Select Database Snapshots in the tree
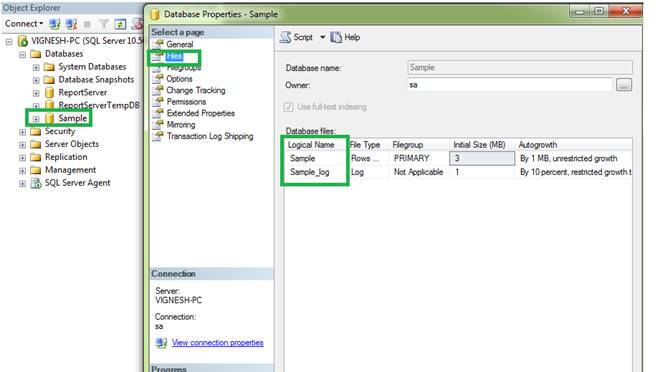Screen dimensions: 660x372 (x=96, y=80)
